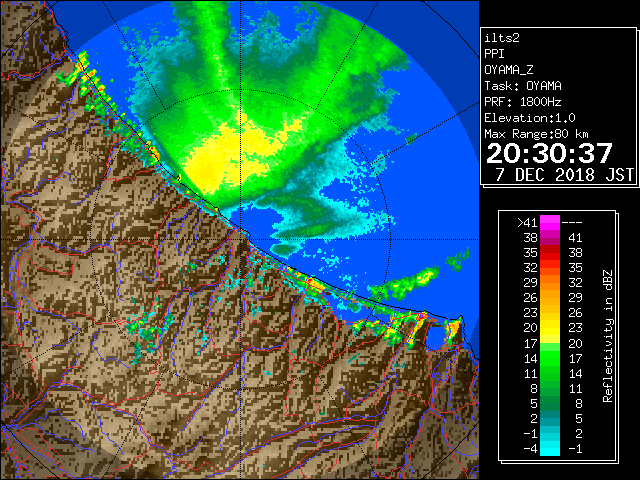Select the "OYAMA_Z" product name text
Screen dimensions: 640x480
point(509,70)
